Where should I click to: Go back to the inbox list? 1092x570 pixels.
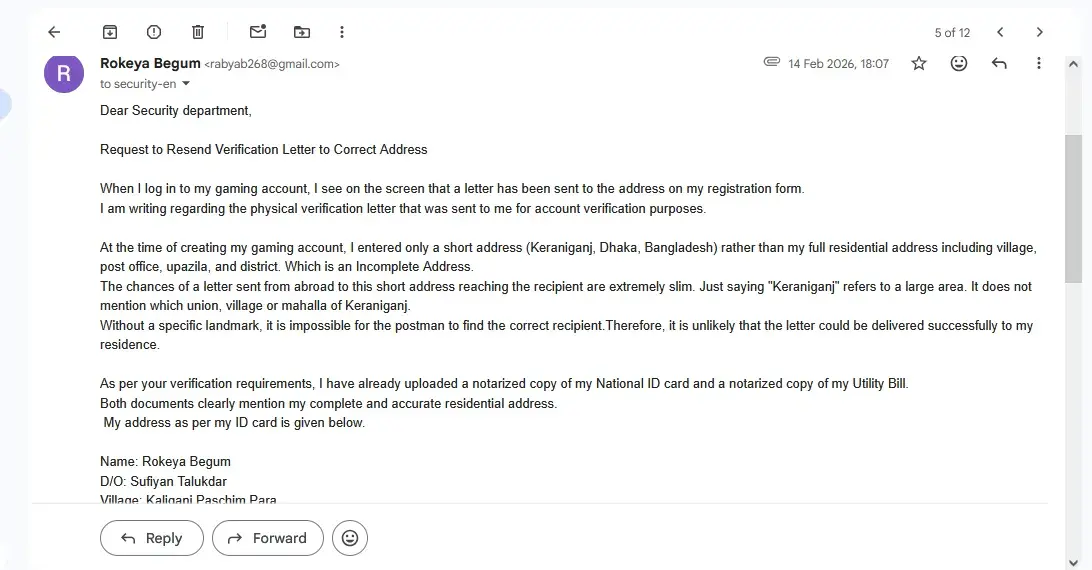click(54, 32)
